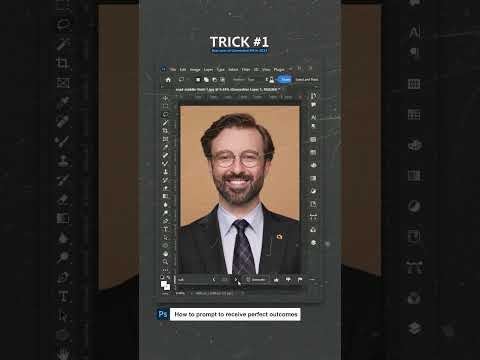
Task: Open the Edit menu
Action: click(183, 69)
